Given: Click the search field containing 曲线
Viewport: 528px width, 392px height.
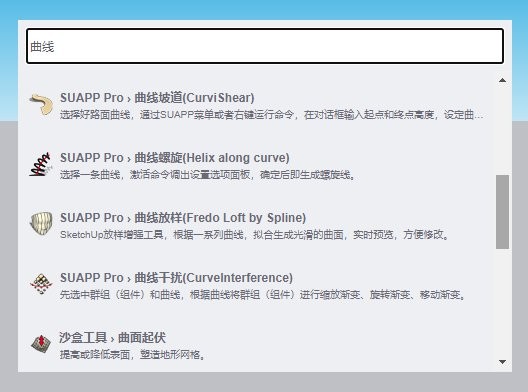Looking at the screenshot, I should pos(265,46).
